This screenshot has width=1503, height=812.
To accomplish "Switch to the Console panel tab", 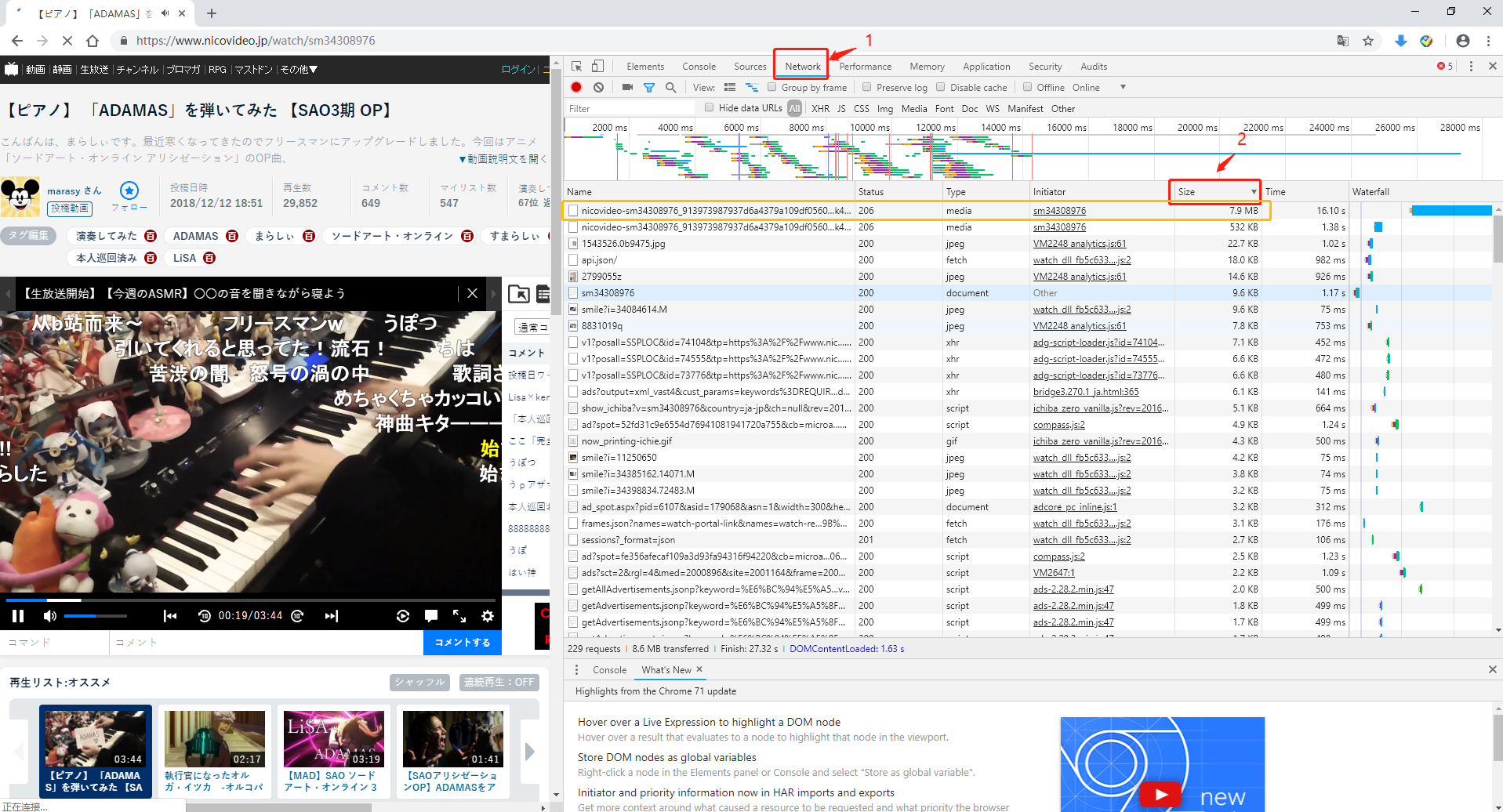I will tap(699, 67).
